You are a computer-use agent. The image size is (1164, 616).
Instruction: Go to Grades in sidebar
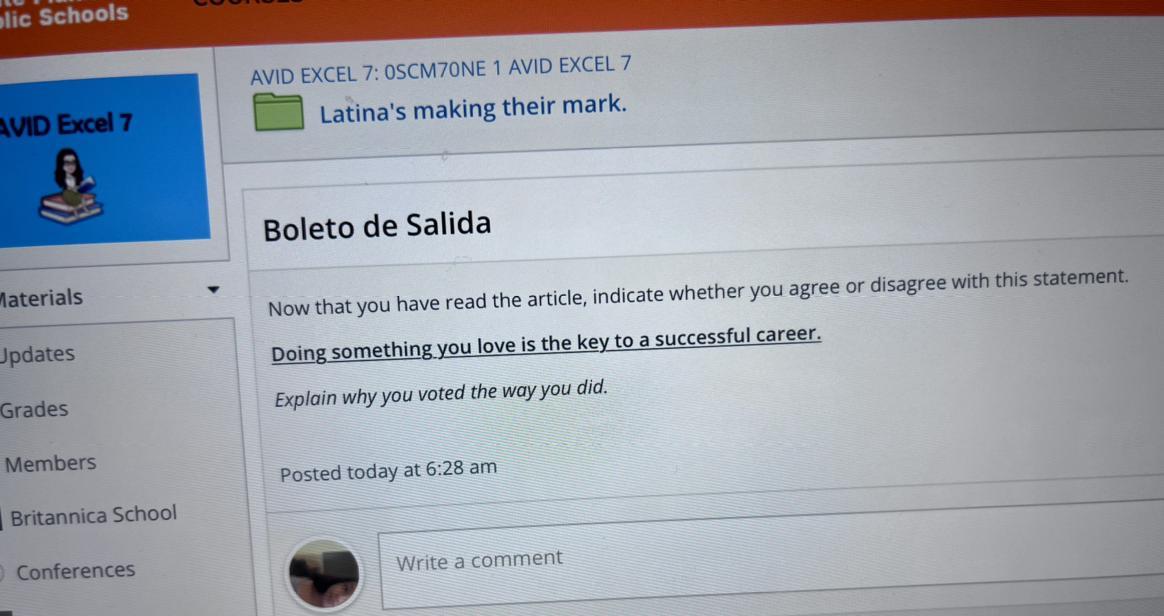click(34, 409)
